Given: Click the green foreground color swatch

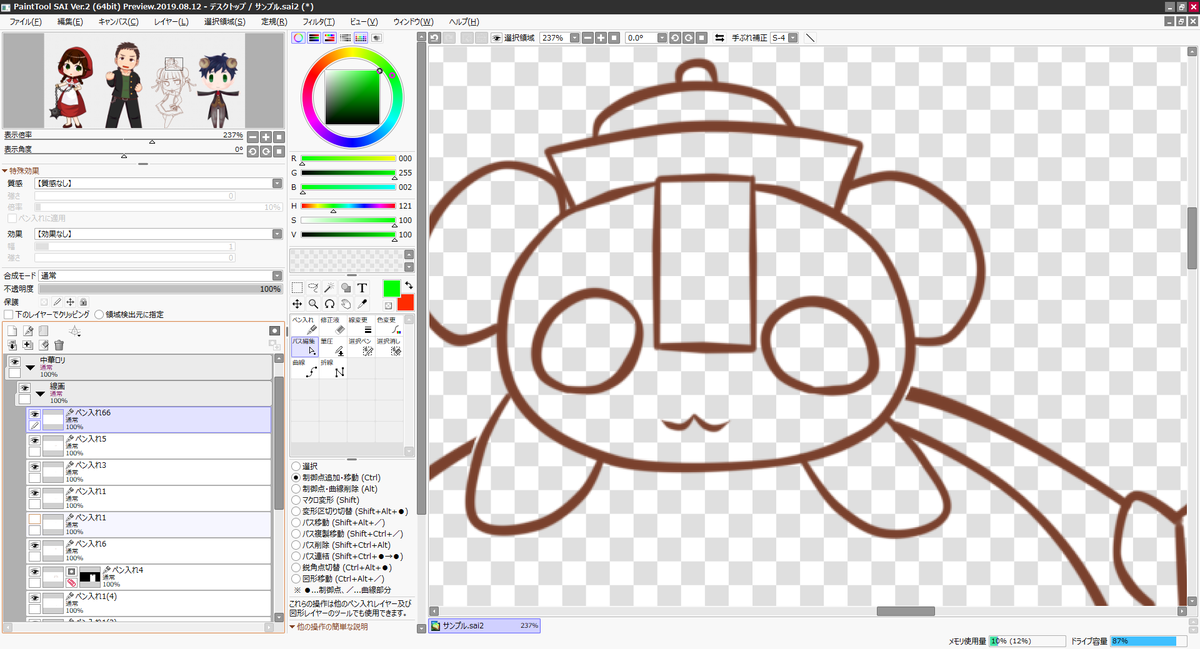Looking at the screenshot, I should 391,288.
